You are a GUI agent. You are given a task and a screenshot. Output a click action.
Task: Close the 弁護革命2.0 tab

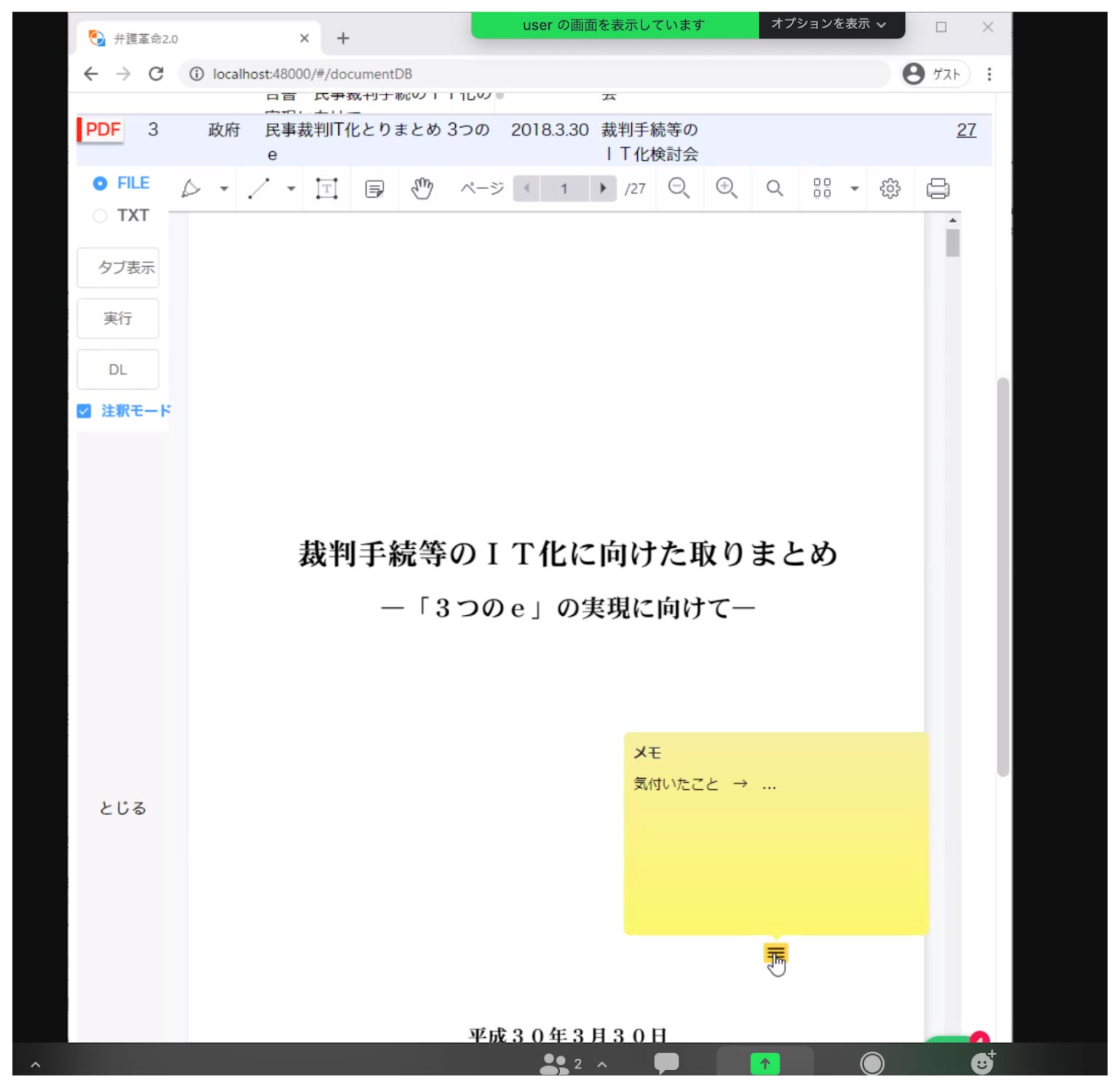305,39
